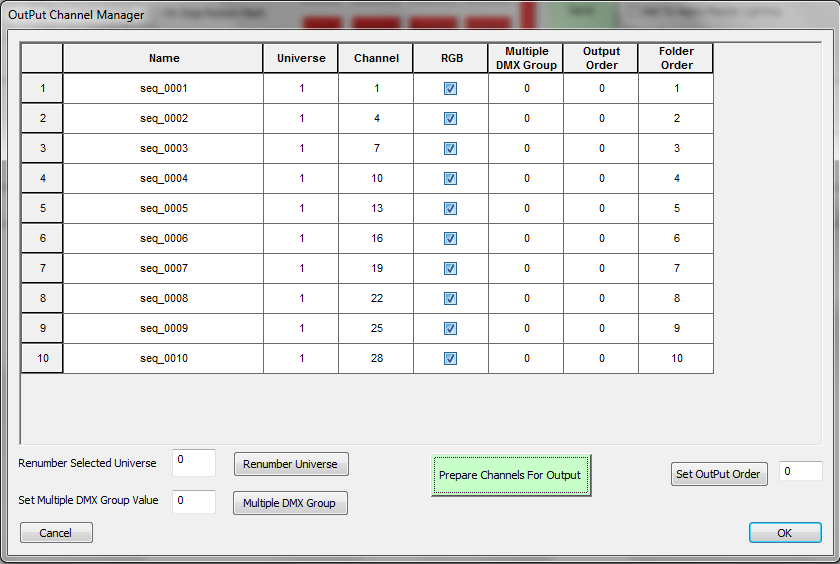Cancel the Output Channel Manager dialog
The image size is (840, 564).
[56, 533]
